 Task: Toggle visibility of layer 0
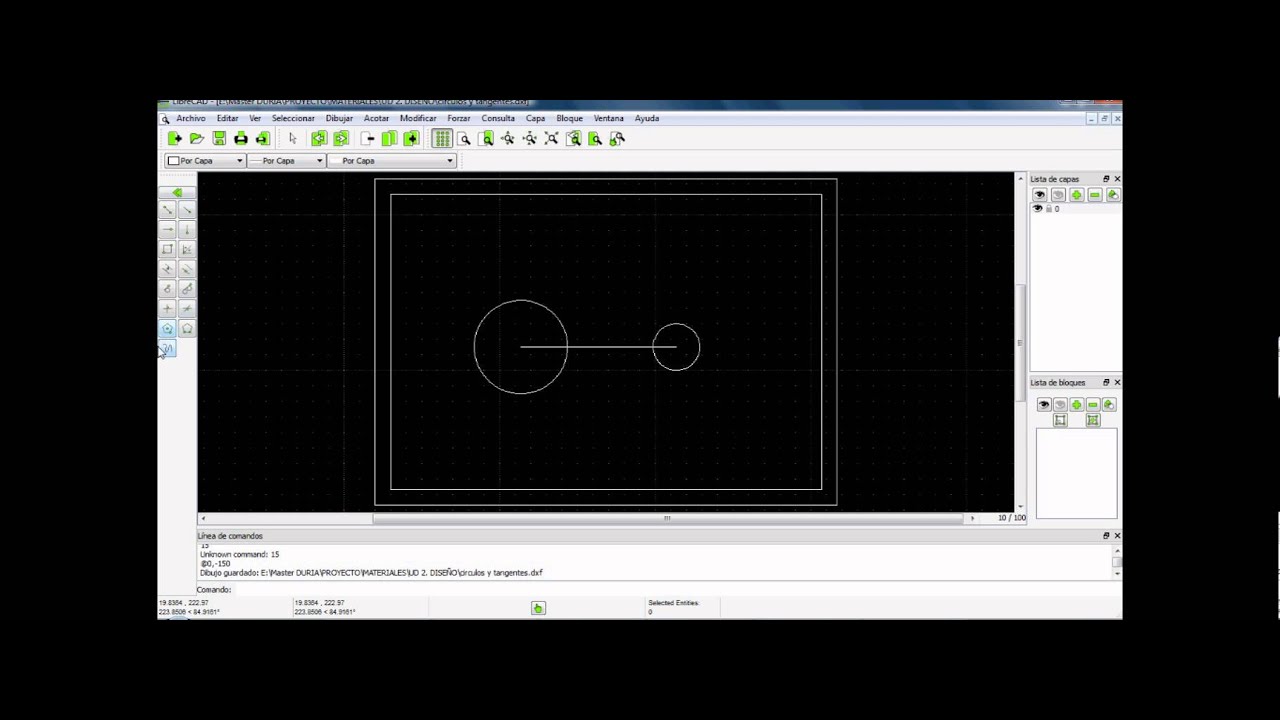1037,209
